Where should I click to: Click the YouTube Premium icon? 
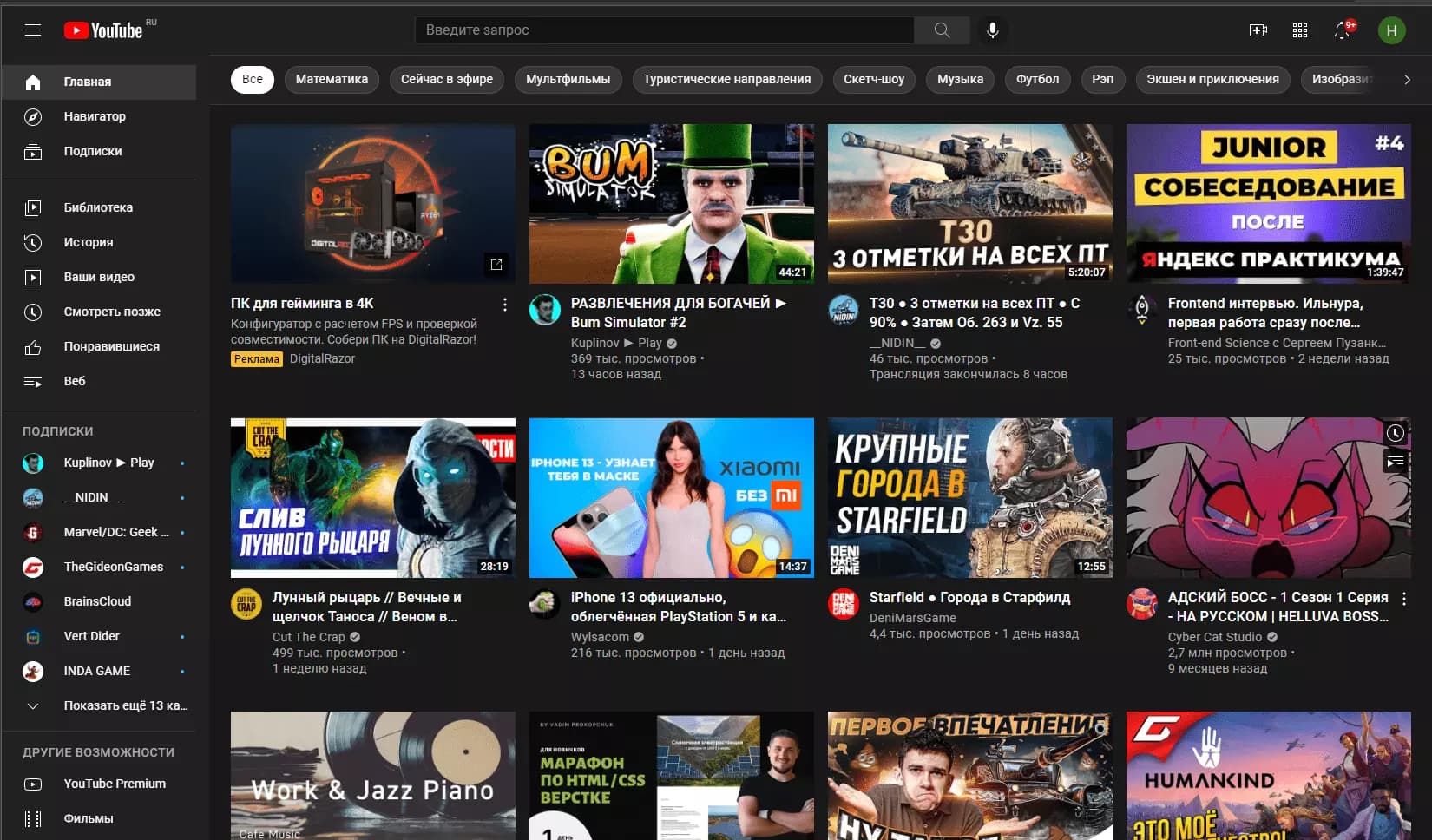point(33,784)
